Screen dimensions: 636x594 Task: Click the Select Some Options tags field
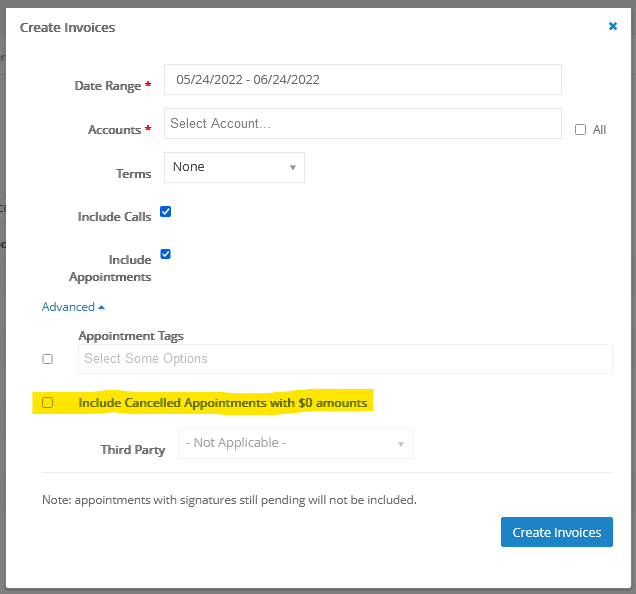click(344, 359)
